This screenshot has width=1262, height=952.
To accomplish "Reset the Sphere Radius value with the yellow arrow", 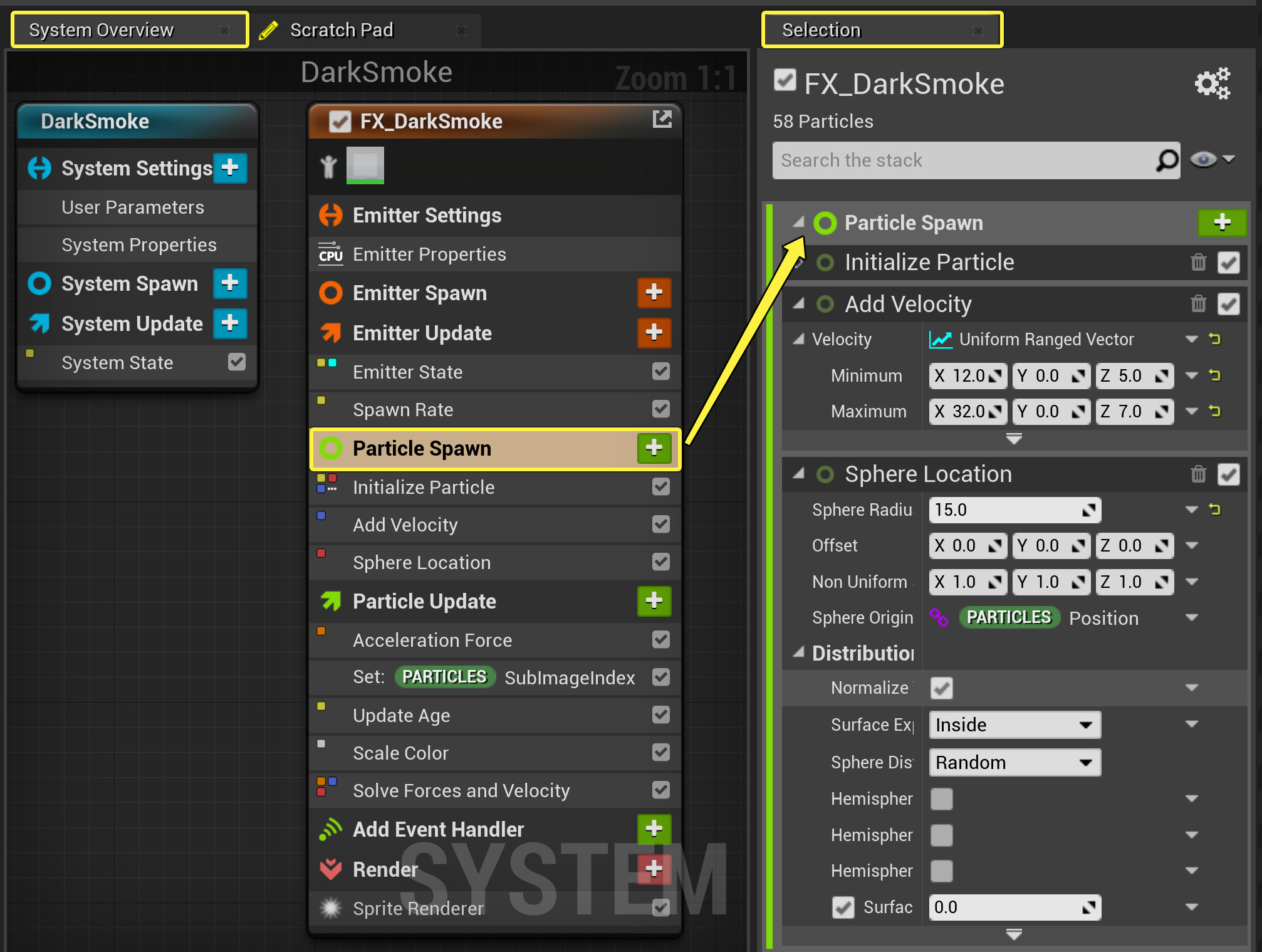I will 1214,510.
